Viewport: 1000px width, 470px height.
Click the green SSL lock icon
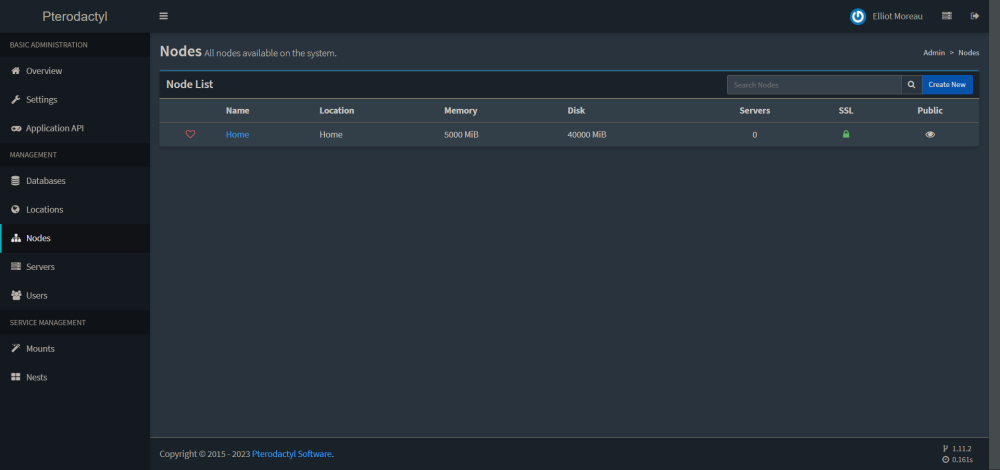(x=846, y=134)
